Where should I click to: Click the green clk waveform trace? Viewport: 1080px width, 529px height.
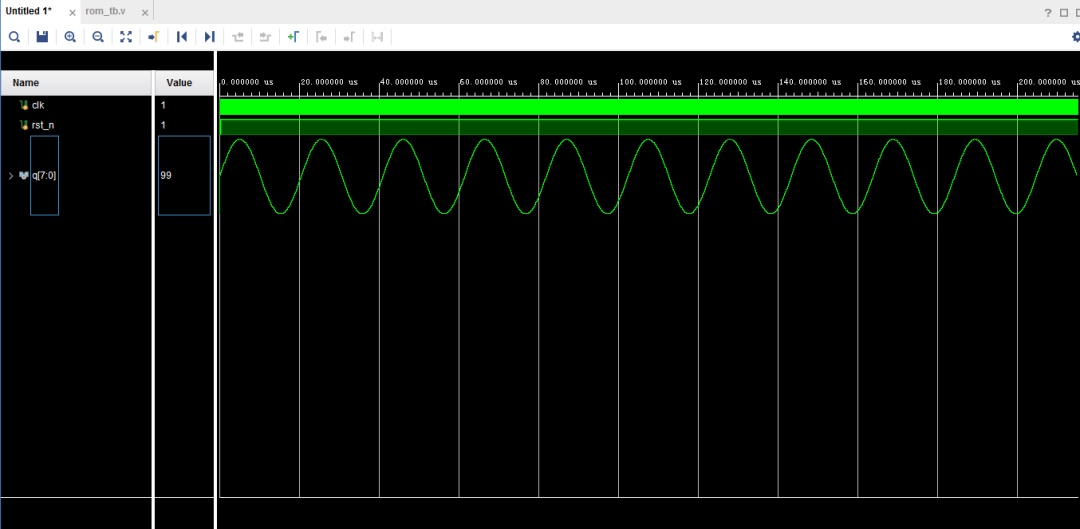649,107
